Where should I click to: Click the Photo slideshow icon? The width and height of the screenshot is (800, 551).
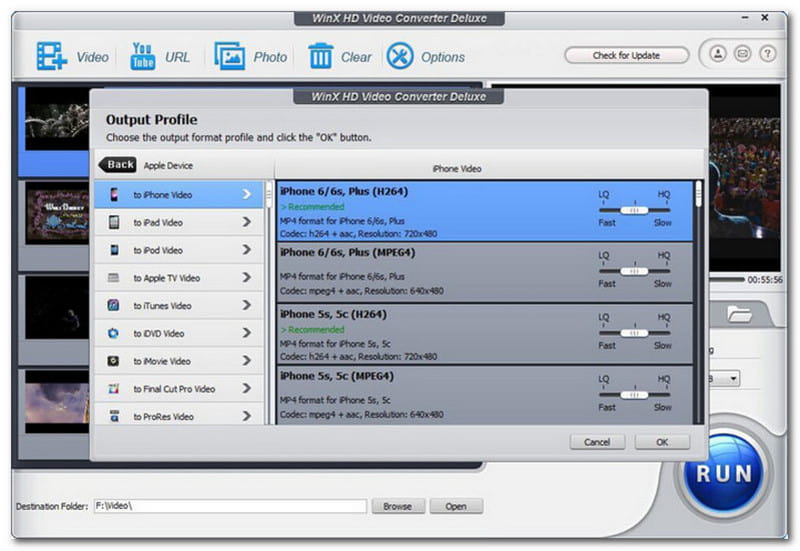[230, 56]
